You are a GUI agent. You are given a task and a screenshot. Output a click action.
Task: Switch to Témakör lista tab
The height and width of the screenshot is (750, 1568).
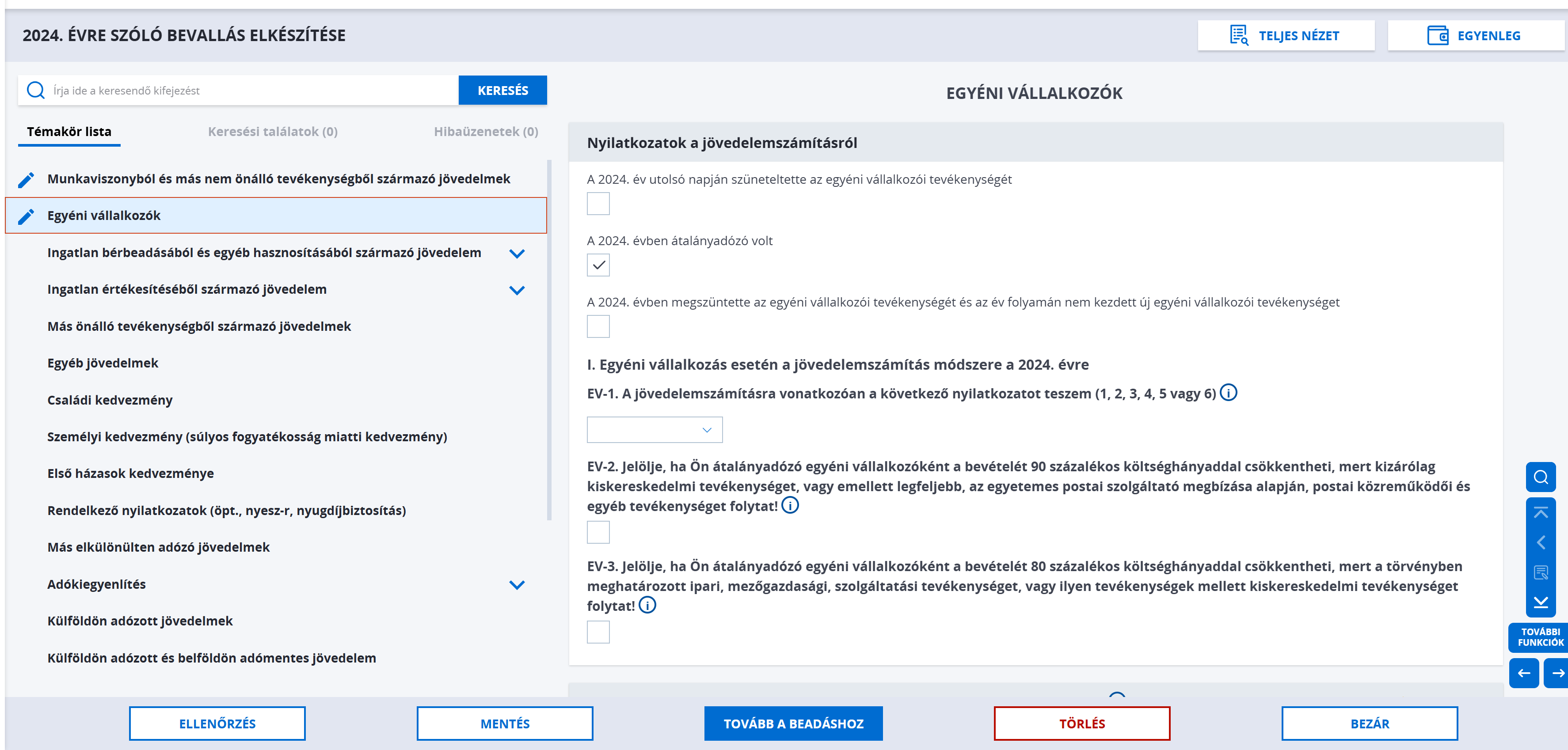[x=69, y=131]
